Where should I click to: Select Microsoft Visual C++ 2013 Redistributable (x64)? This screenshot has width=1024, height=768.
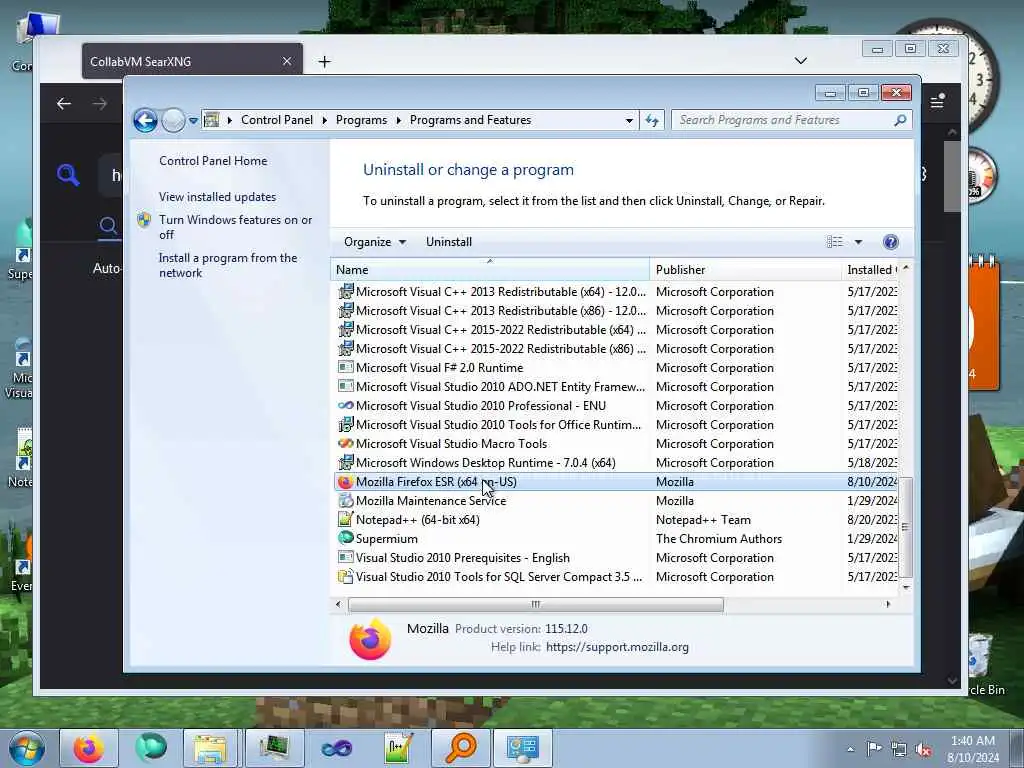click(616, 292)
